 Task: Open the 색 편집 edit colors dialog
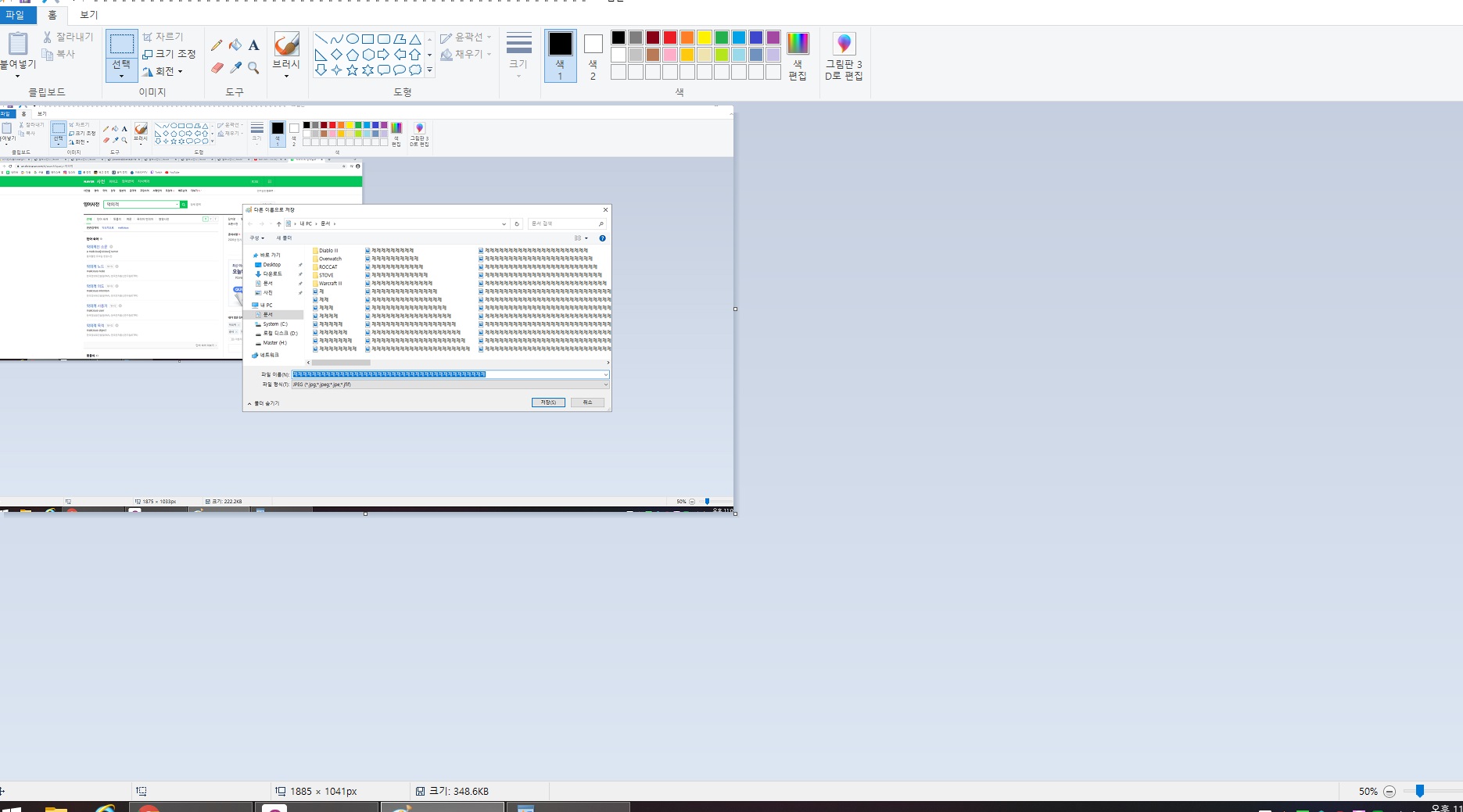(x=798, y=56)
